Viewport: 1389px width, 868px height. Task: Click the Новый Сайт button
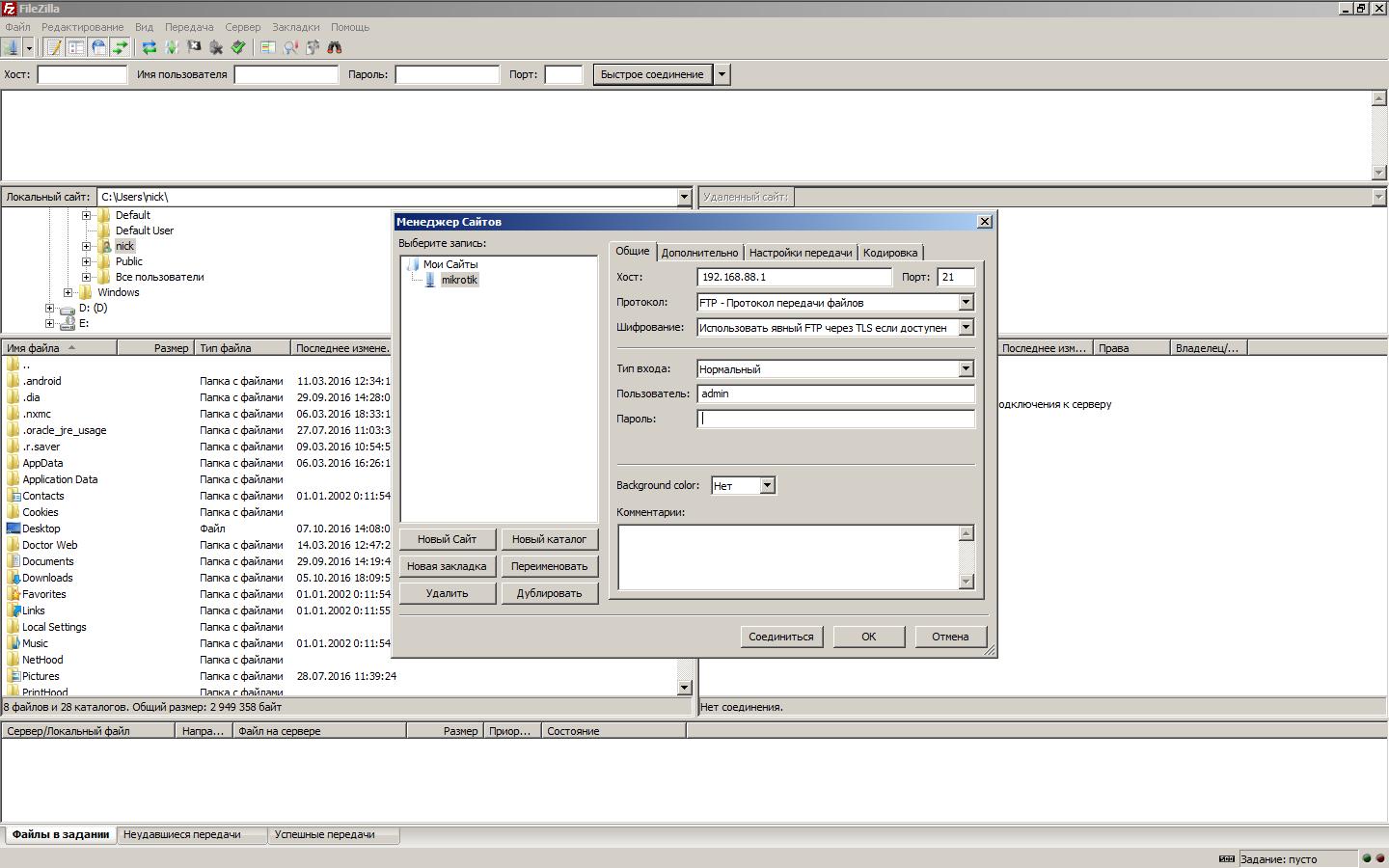tap(448, 539)
